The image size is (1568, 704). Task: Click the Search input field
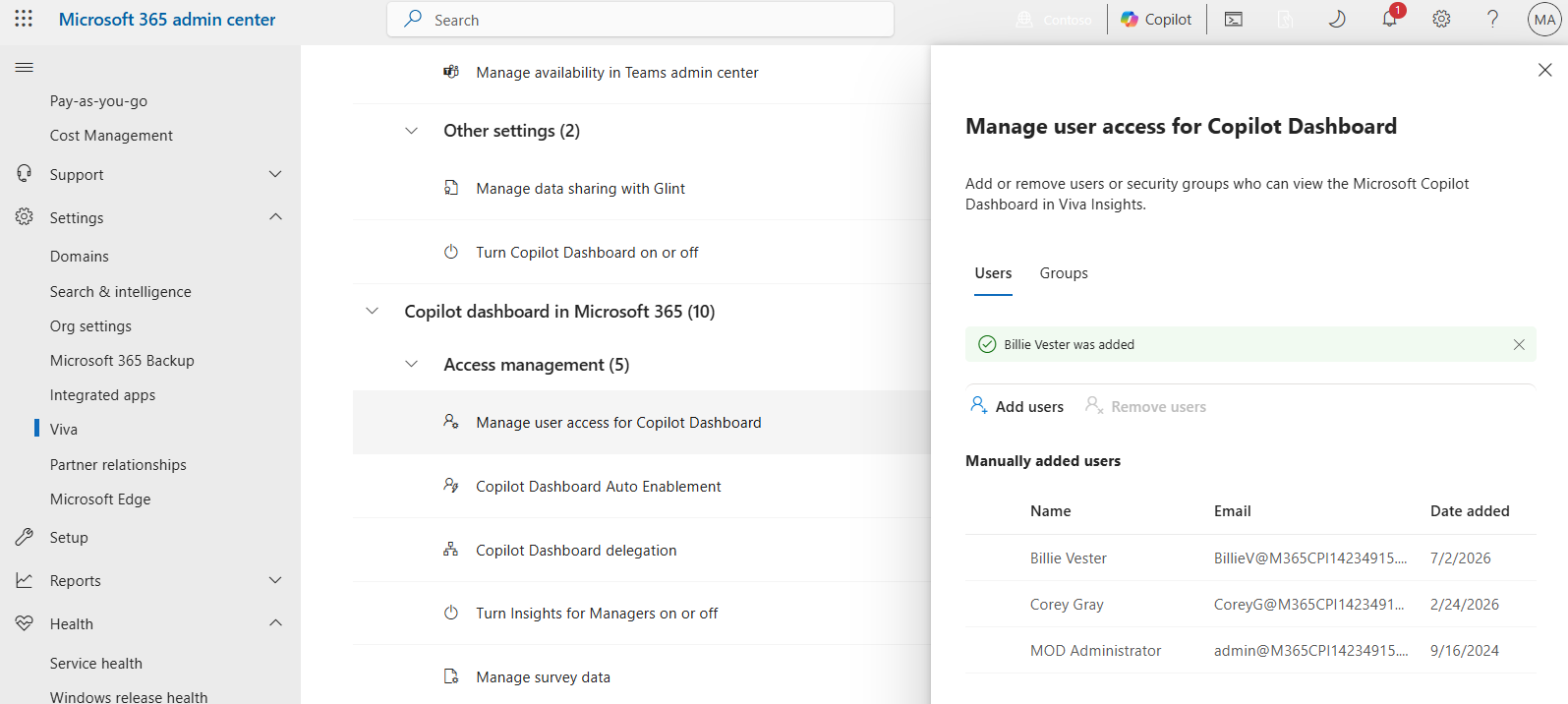pyautogui.click(x=640, y=20)
